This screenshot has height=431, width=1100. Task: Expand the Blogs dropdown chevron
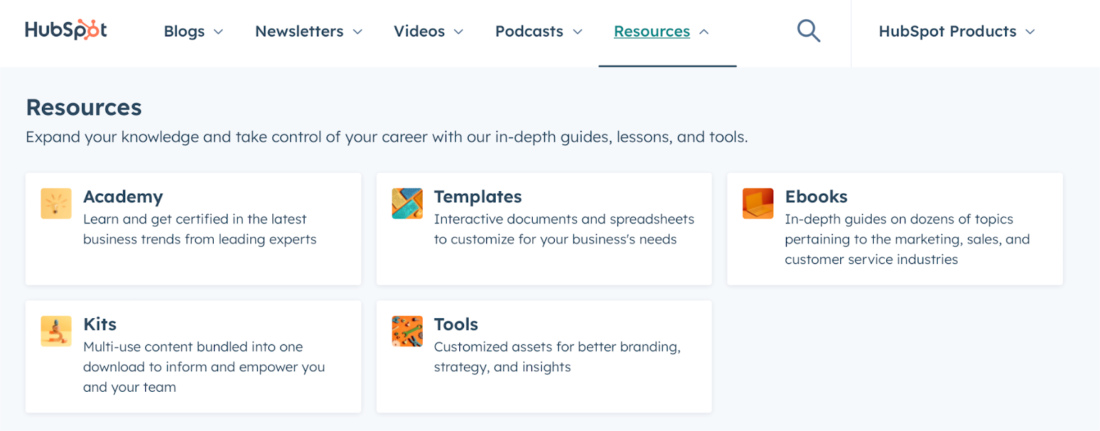click(218, 32)
